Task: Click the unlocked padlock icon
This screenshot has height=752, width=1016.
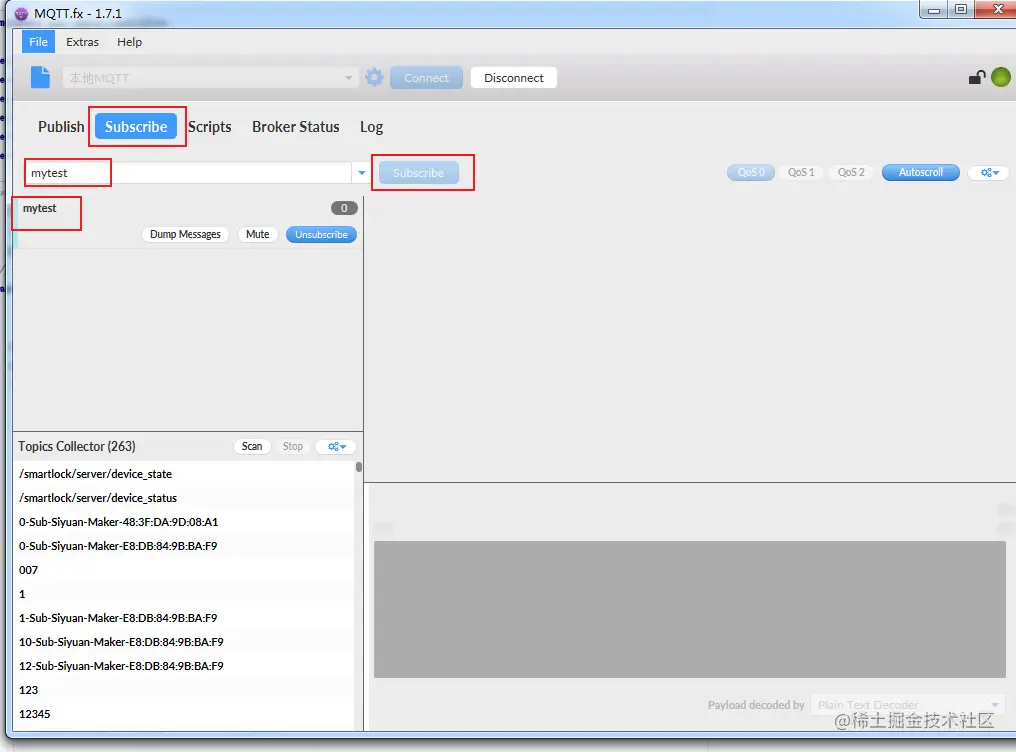Action: pos(976,77)
